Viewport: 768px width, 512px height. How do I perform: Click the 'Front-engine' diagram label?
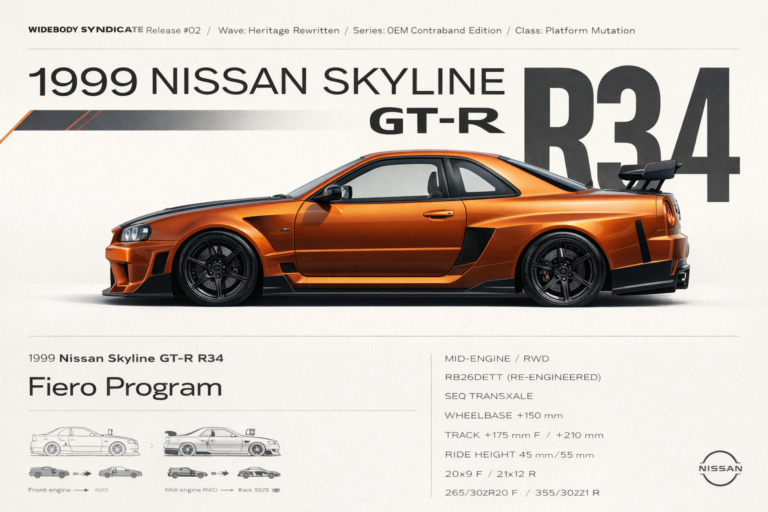point(49,490)
